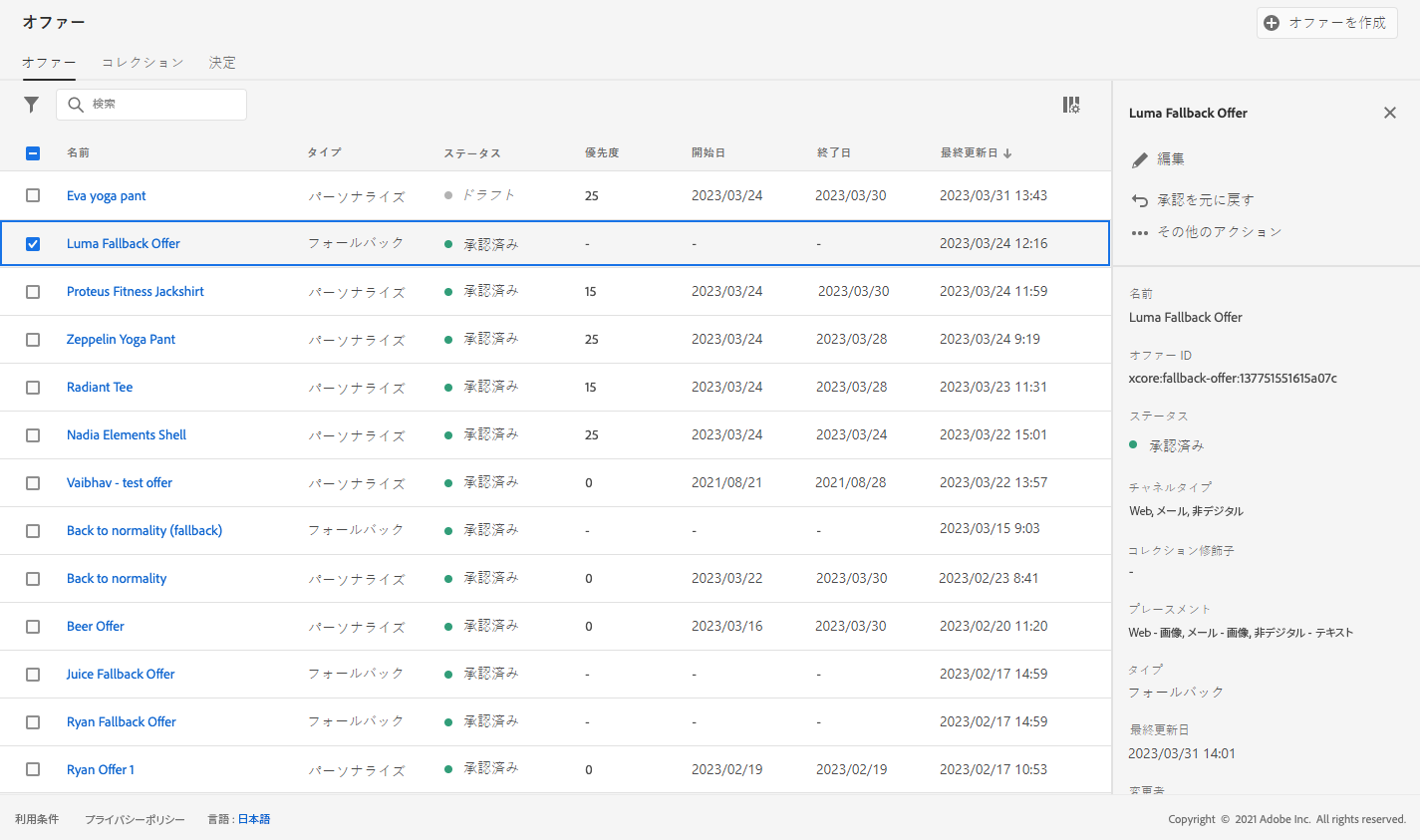The height and width of the screenshot is (840, 1420).
Task: Click the 2023/03/31 13:43 updated date cell
Action: (x=994, y=196)
